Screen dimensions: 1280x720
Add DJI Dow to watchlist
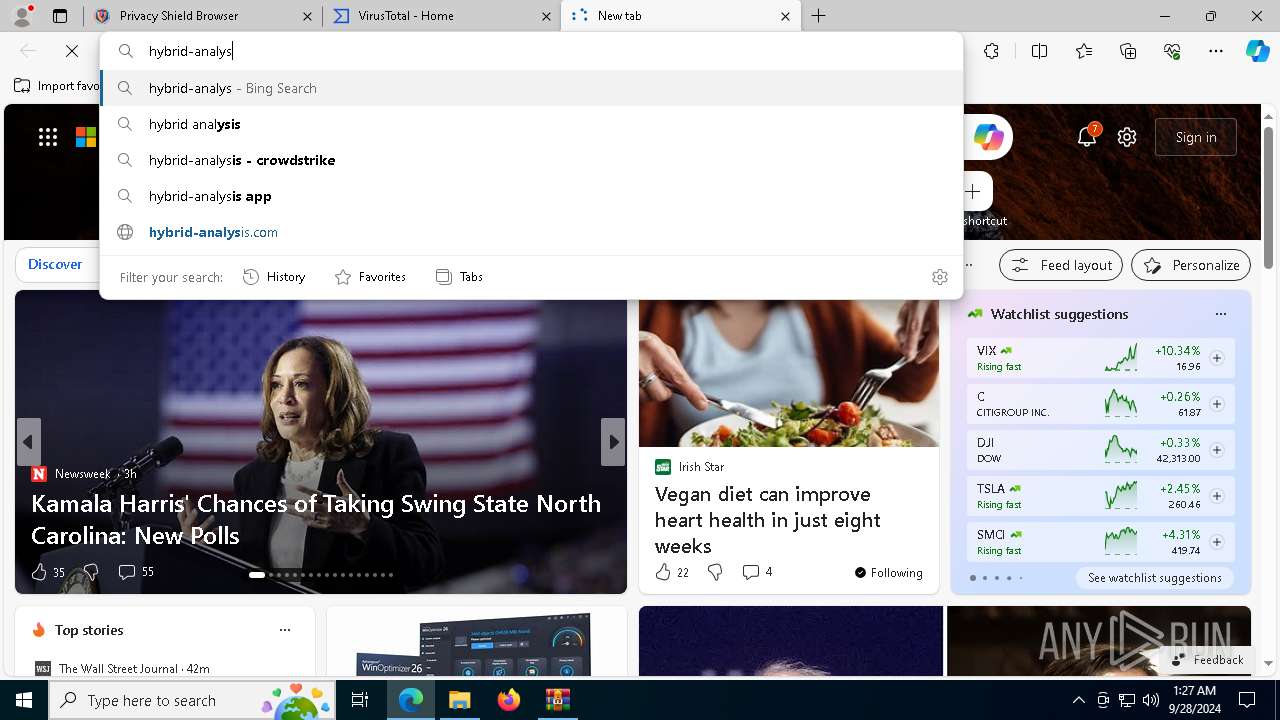point(1216,450)
